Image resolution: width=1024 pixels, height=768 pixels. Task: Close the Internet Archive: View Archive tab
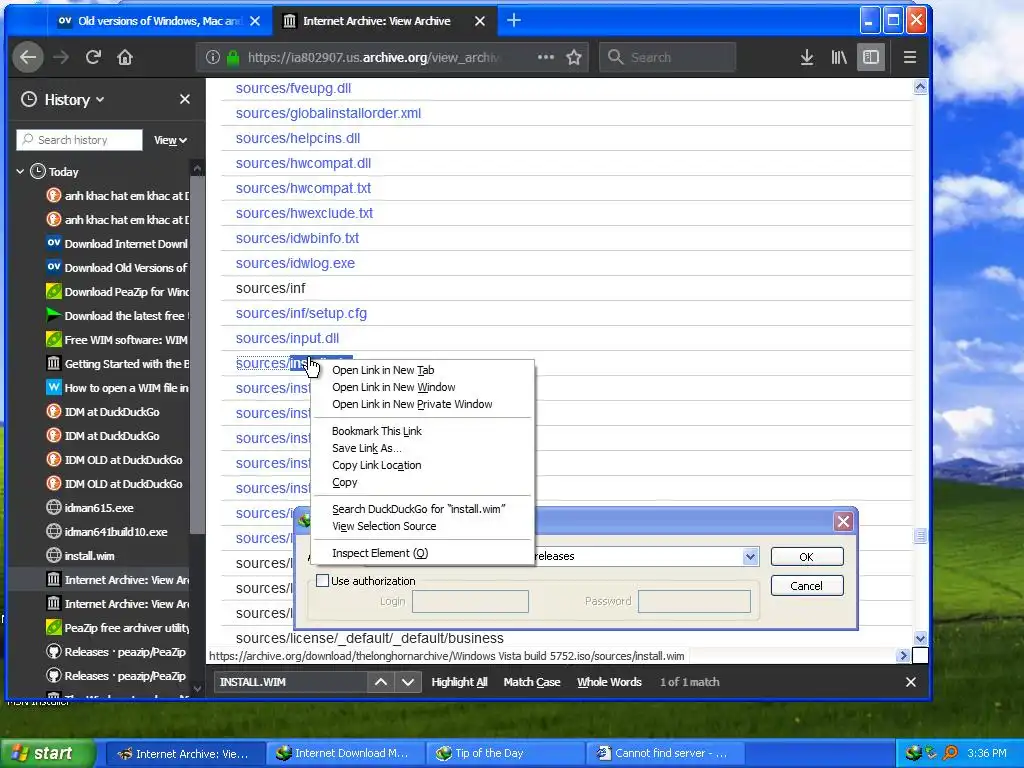pos(480,21)
